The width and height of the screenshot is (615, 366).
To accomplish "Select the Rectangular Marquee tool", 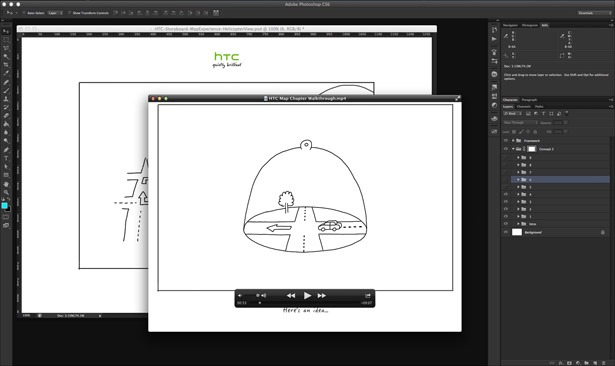I will pyautogui.click(x=6, y=40).
